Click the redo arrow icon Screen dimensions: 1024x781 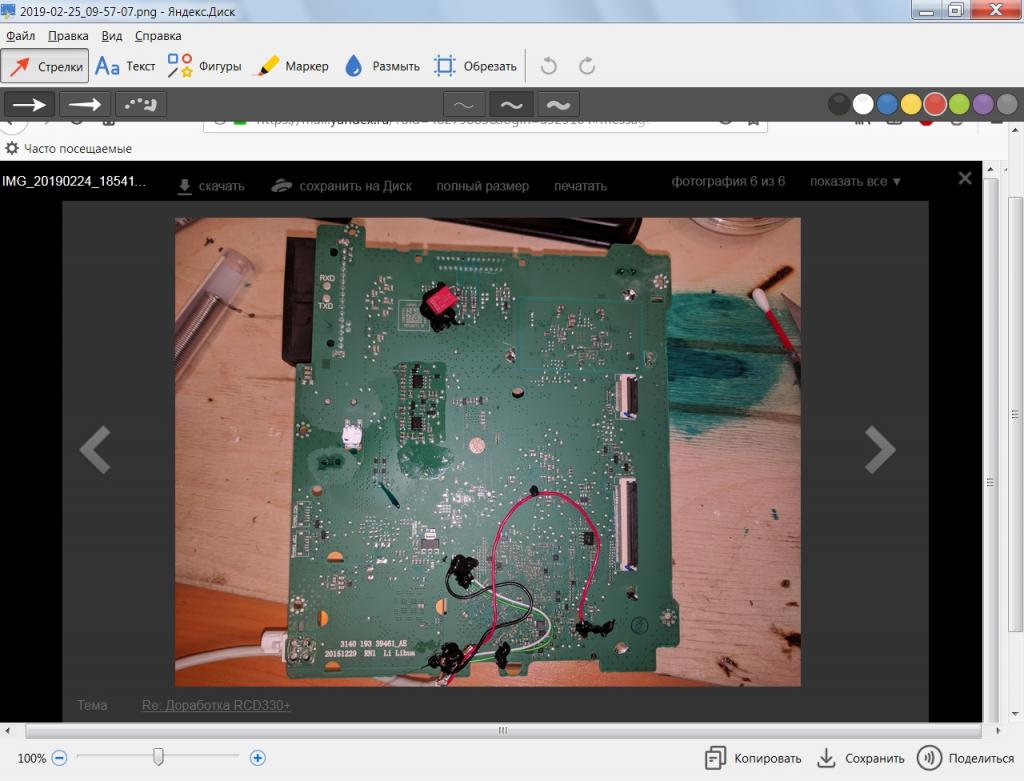(x=586, y=66)
